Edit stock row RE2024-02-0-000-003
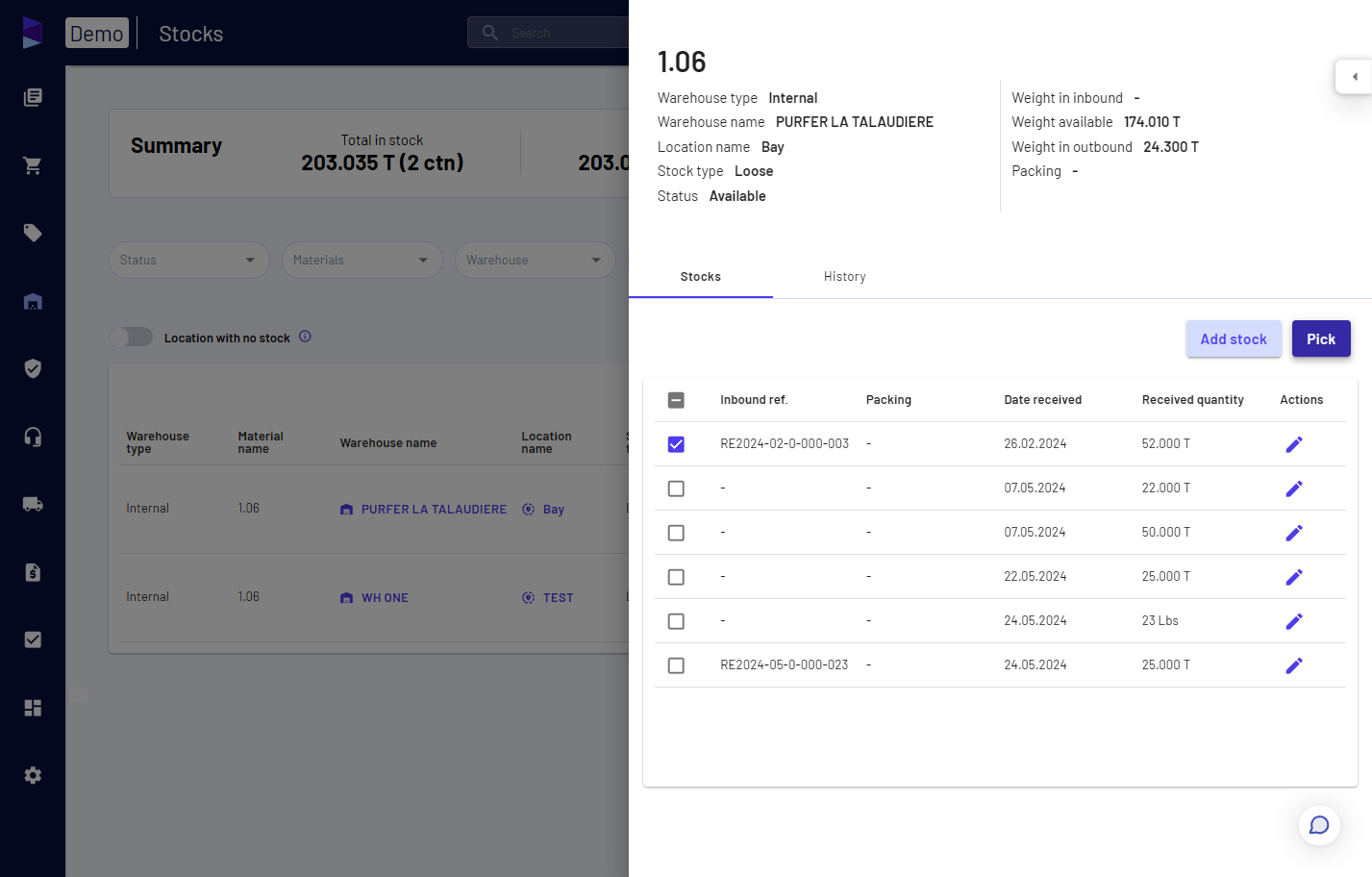Screen dimensions: 1372x877 1294,444
